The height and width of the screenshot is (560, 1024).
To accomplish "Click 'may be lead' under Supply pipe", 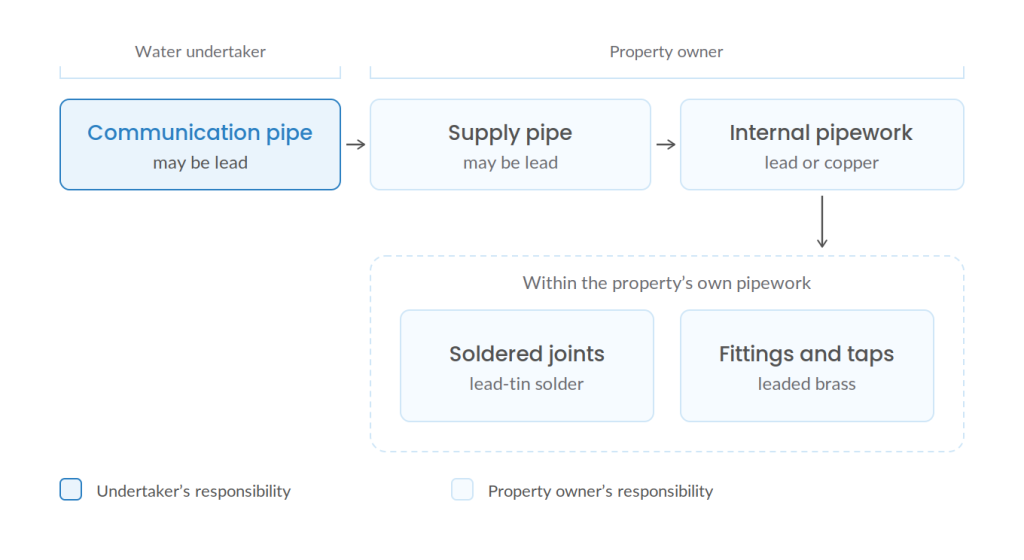I will click(x=510, y=163).
